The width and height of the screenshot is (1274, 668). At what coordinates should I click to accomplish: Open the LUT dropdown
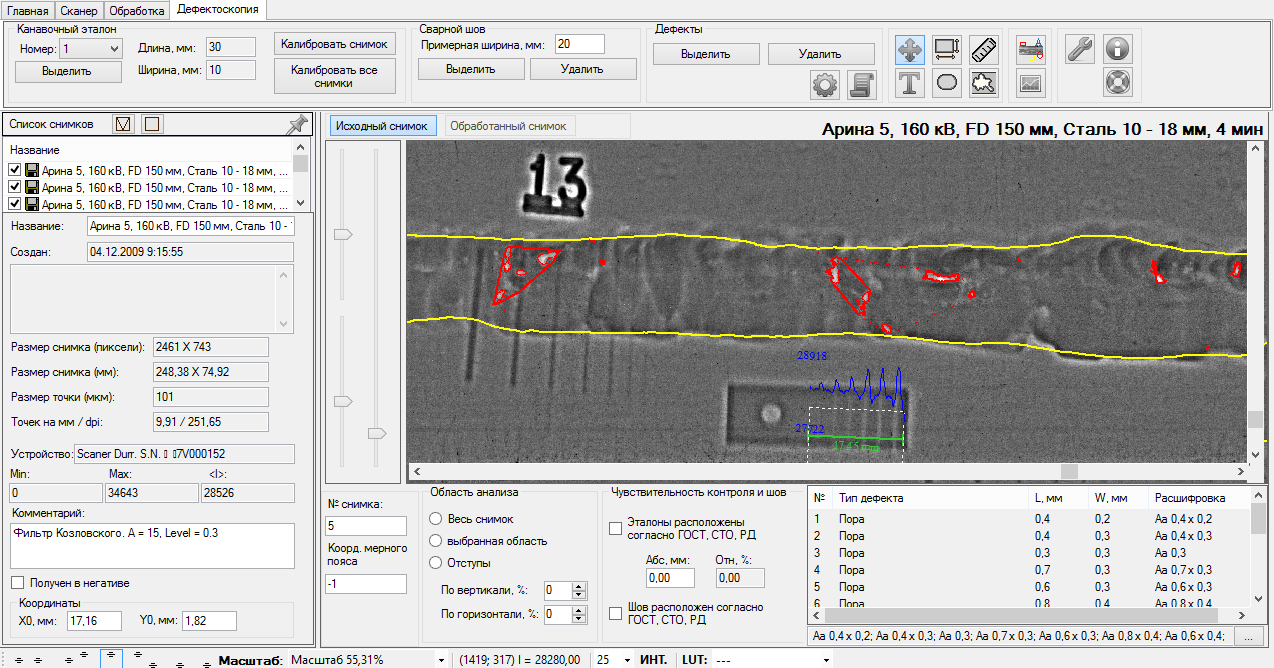[x=825, y=660]
